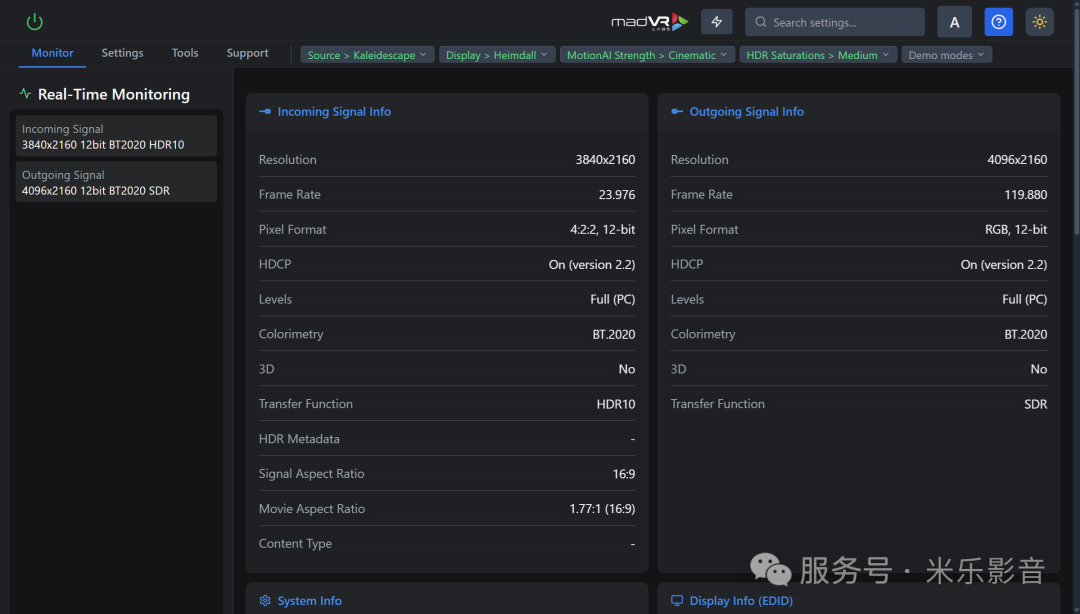Click the lightning bolt quick actions button
Image resolution: width=1080 pixels, height=614 pixels.
[716, 22]
